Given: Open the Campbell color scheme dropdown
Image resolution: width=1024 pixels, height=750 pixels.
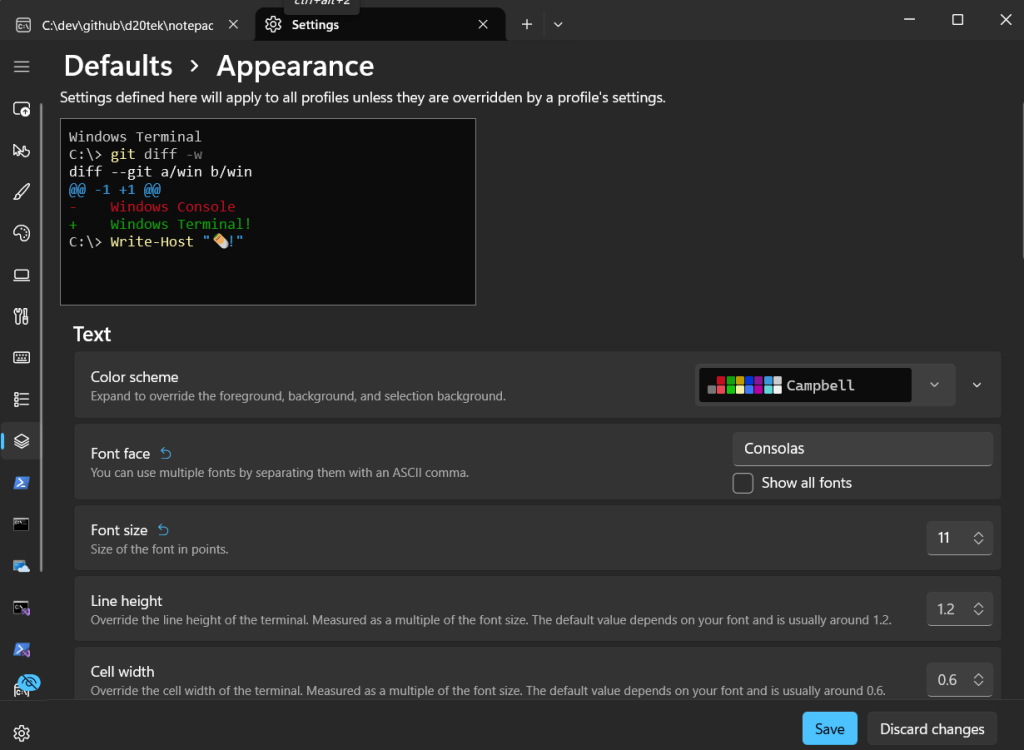Looking at the screenshot, I should [934, 385].
